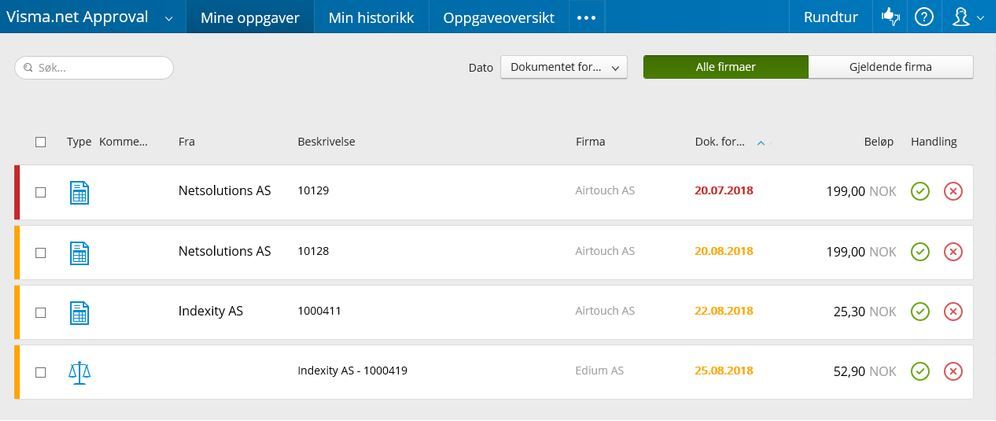Click the Handling column header
Image resolution: width=996 pixels, height=421 pixels.
[x=934, y=142]
